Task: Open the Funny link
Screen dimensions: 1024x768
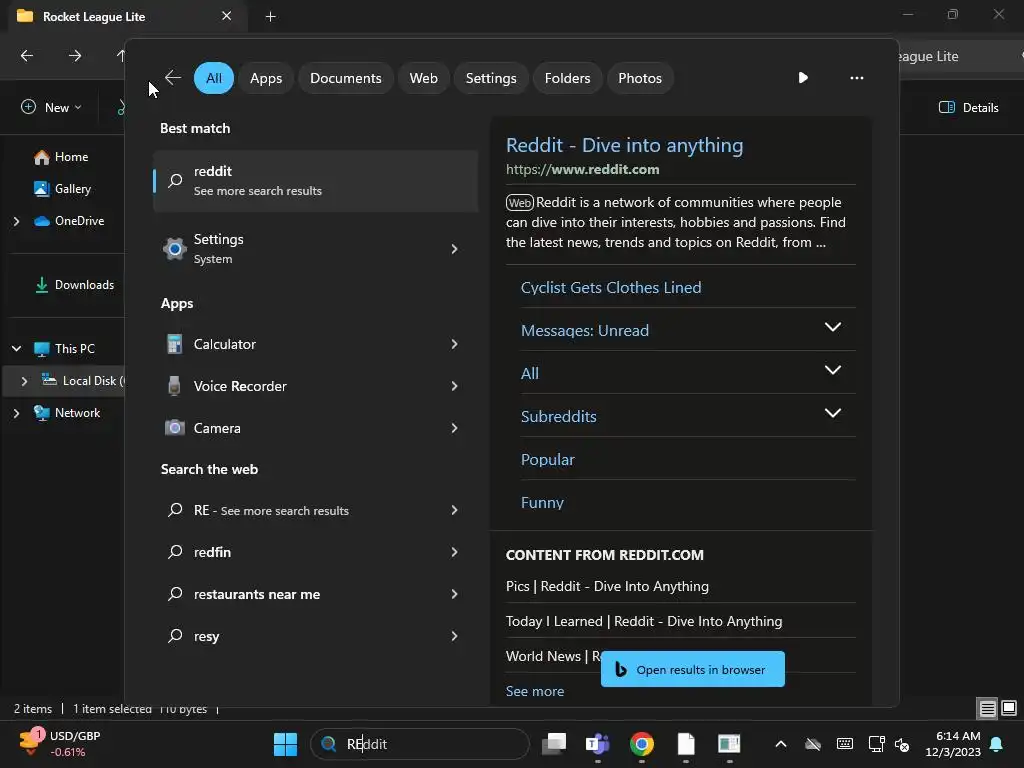Action: (x=542, y=503)
